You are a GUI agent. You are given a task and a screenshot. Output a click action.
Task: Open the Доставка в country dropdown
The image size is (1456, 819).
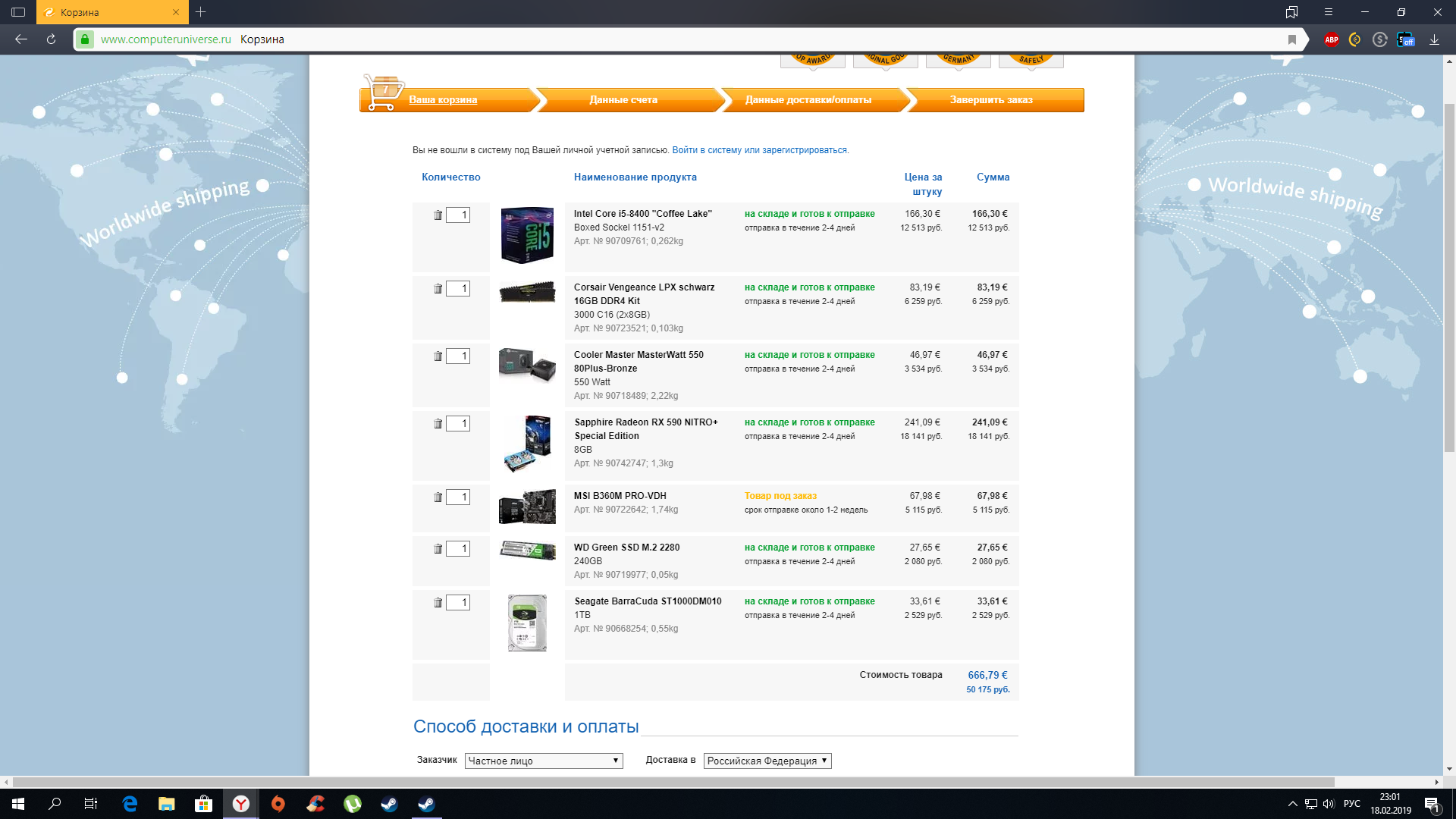[x=767, y=761]
